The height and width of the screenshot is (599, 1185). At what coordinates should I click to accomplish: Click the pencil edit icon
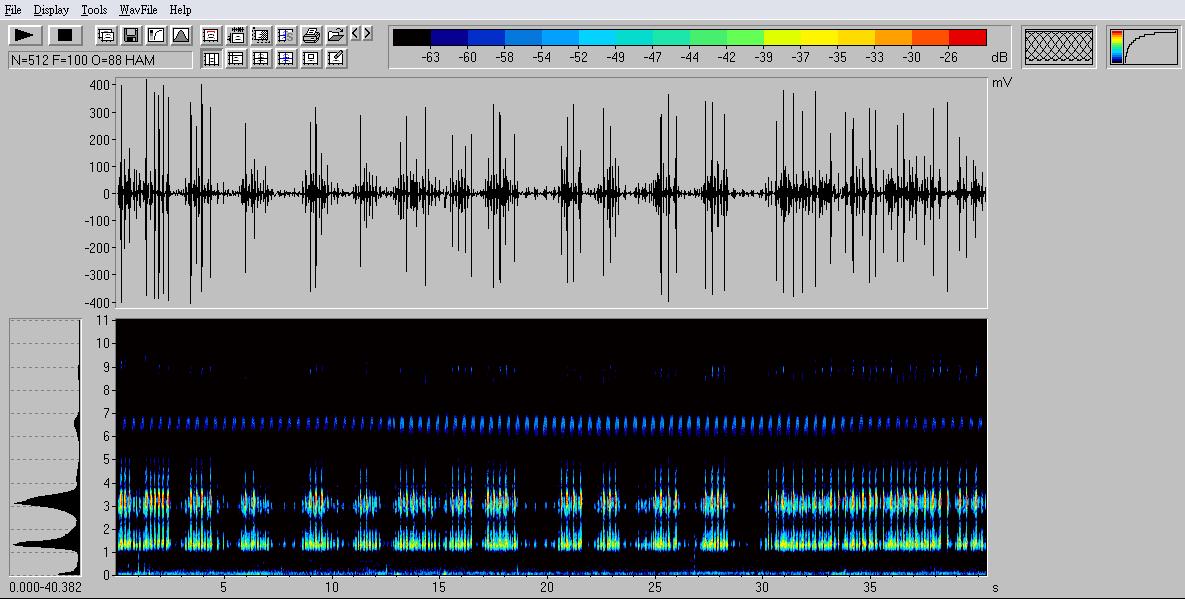pyautogui.click(x=336, y=59)
